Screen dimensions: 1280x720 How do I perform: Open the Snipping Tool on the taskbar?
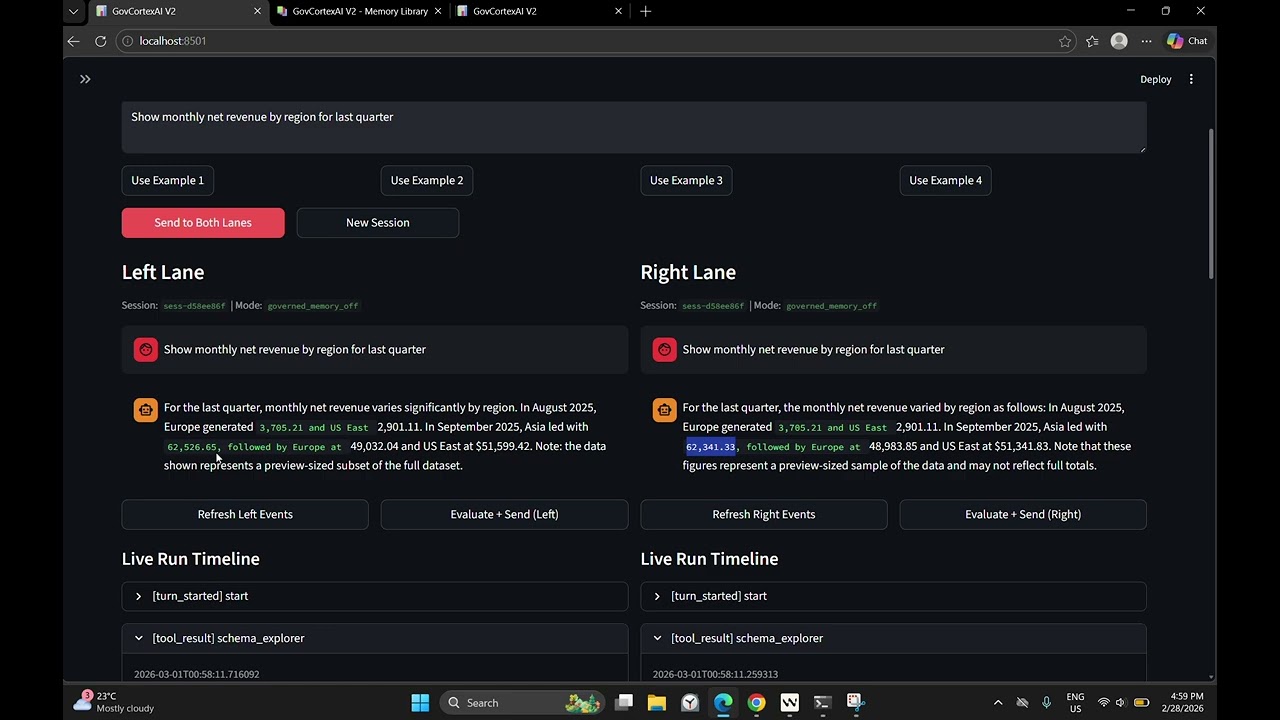[x=855, y=702]
